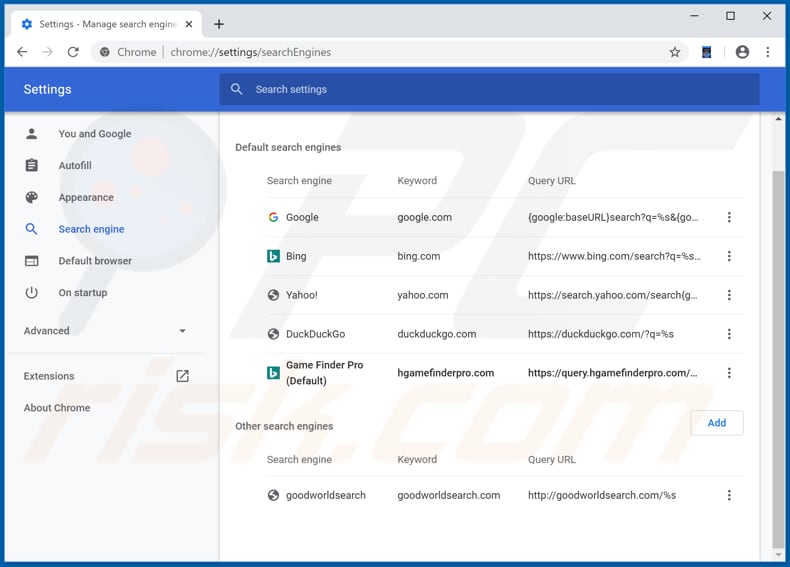Open Default browser settings

pos(95,261)
